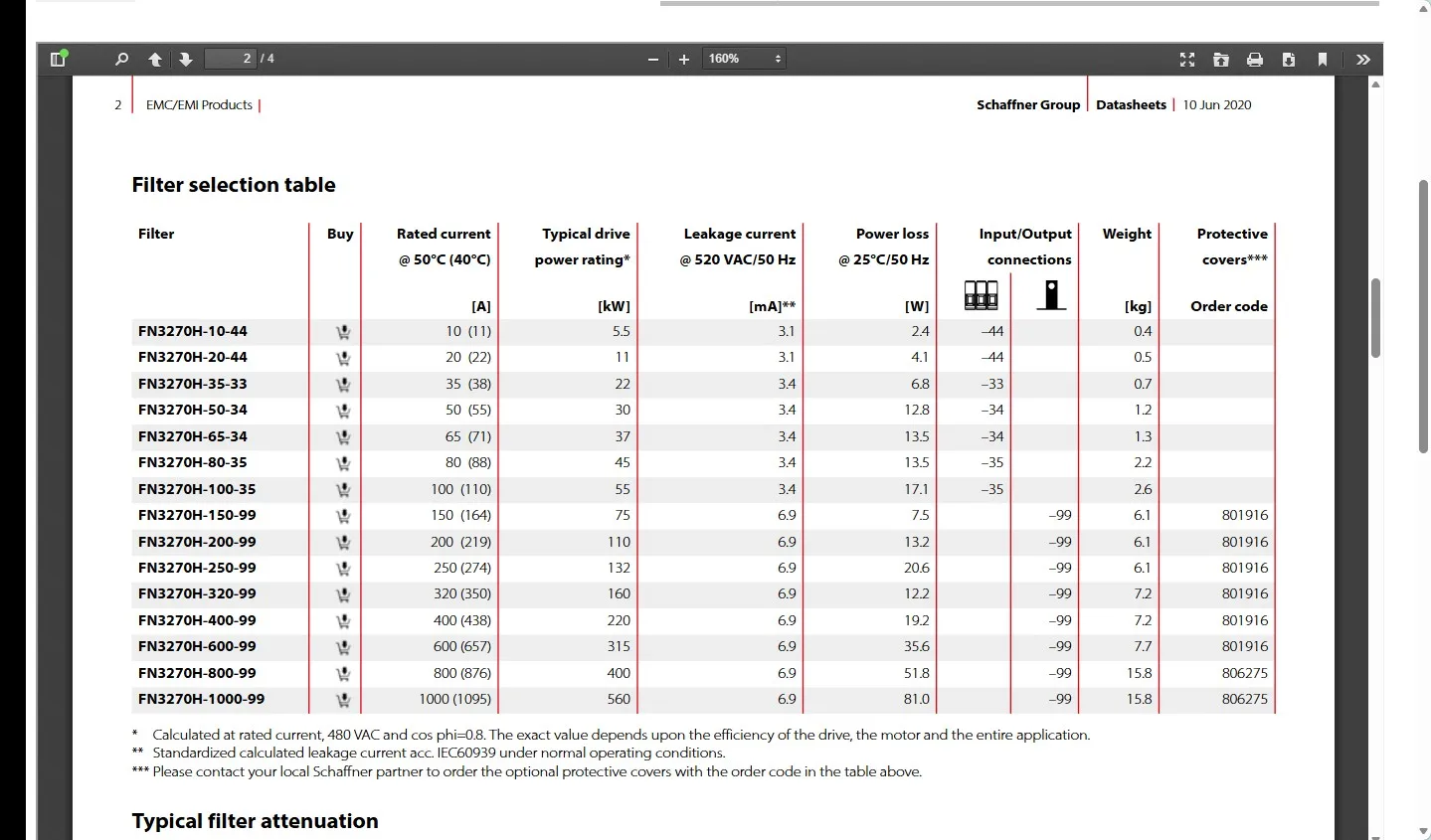Image resolution: width=1431 pixels, height=840 pixels.
Task: Click the bookmark current view icon
Action: coord(1323,60)
